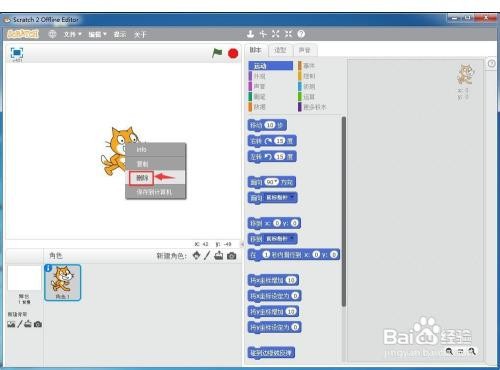Click the set y to 0 block
Image resolution: width=500 pixels, height=370 pixels.
pos(275,327)
